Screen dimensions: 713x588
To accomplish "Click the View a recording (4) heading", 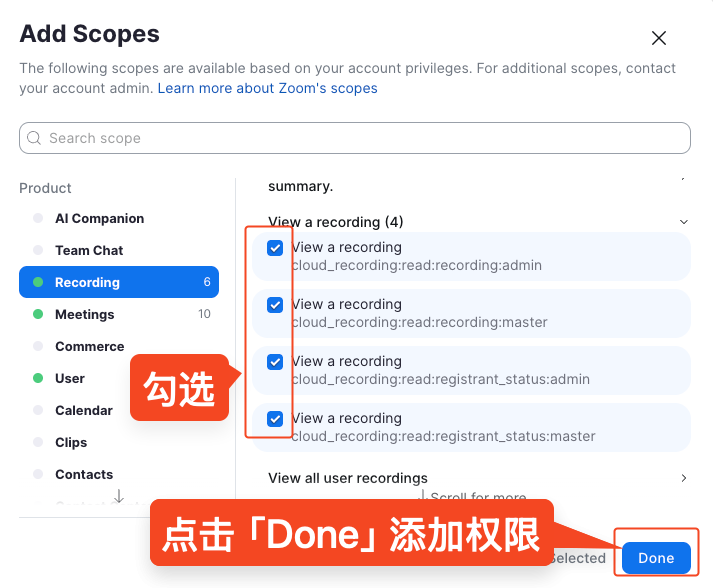I will pyautogui.click(x=336, y=222).
